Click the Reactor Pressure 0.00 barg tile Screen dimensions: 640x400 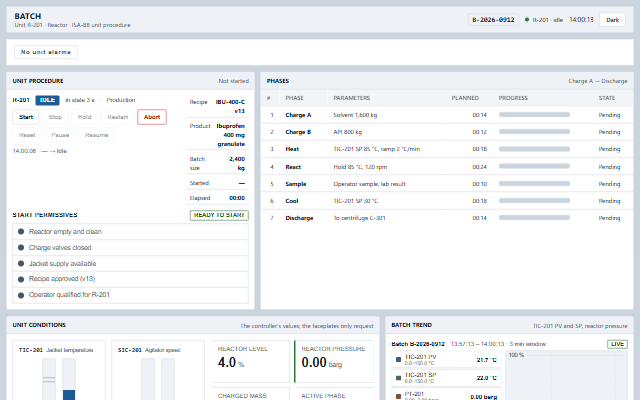333,361
